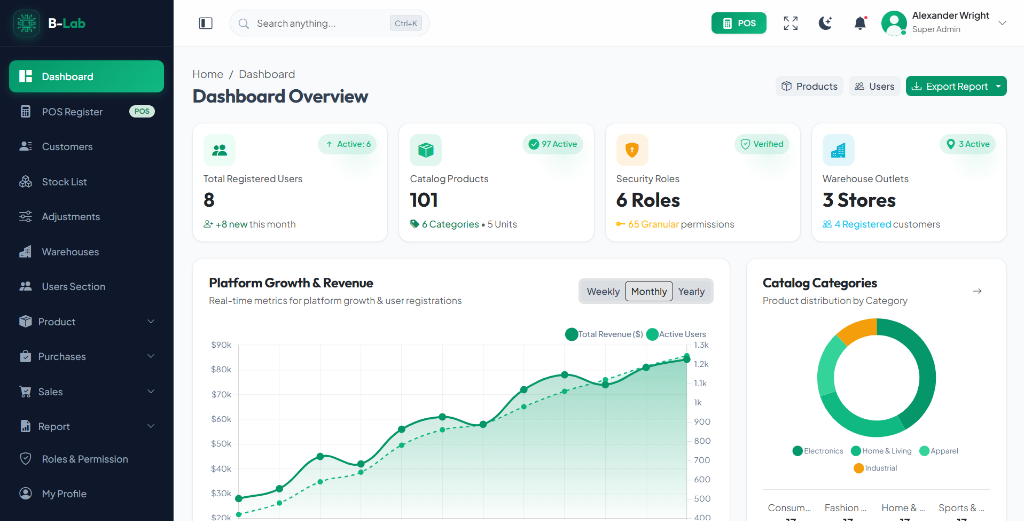This screenshot has width=1024, height=521.
Task: Click Alexander Wright's avatar
Action: [x=893, y=24]
